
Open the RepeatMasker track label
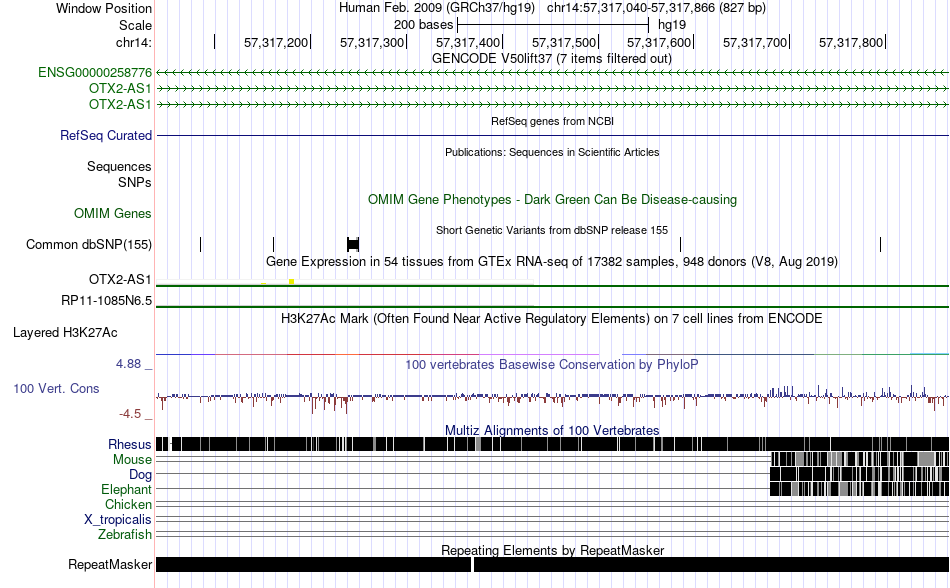click(110, 564)
